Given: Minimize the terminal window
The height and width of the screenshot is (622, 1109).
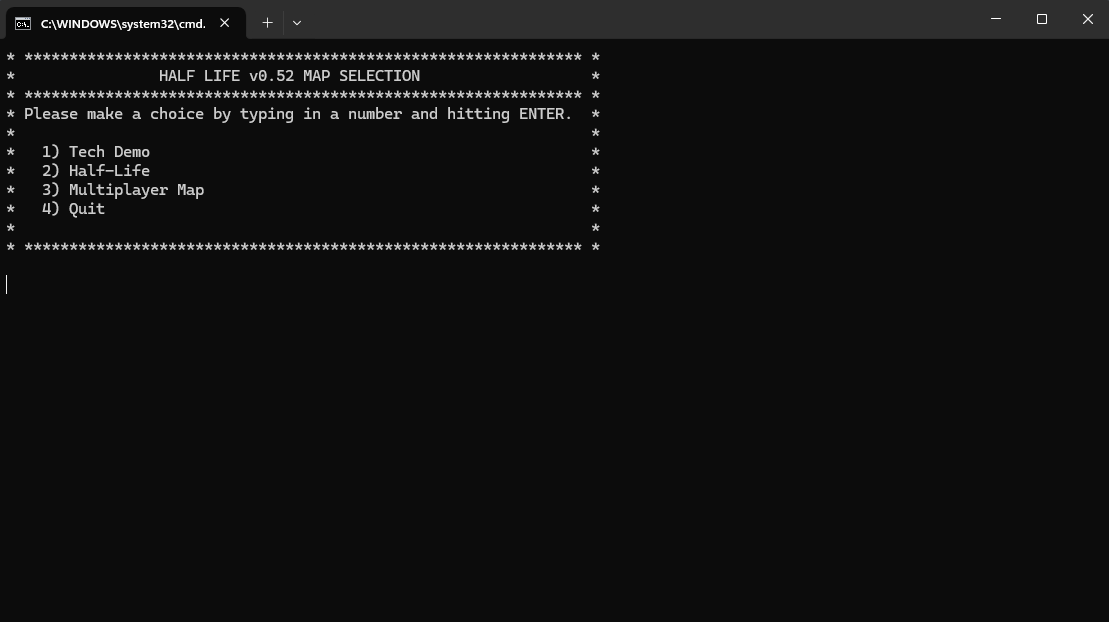Looking at the screenshot, I should pos(996,19).
